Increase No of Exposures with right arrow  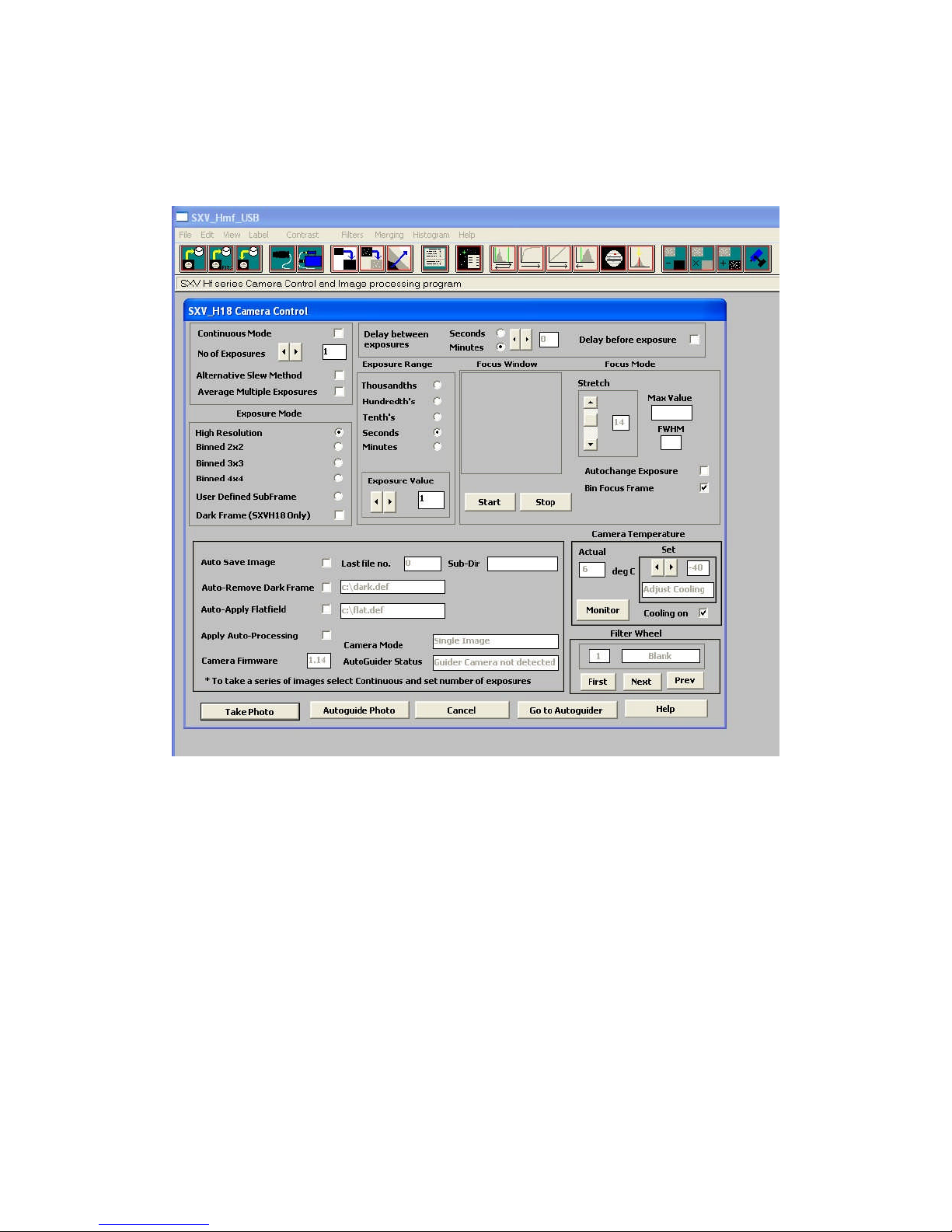(296, 353)
